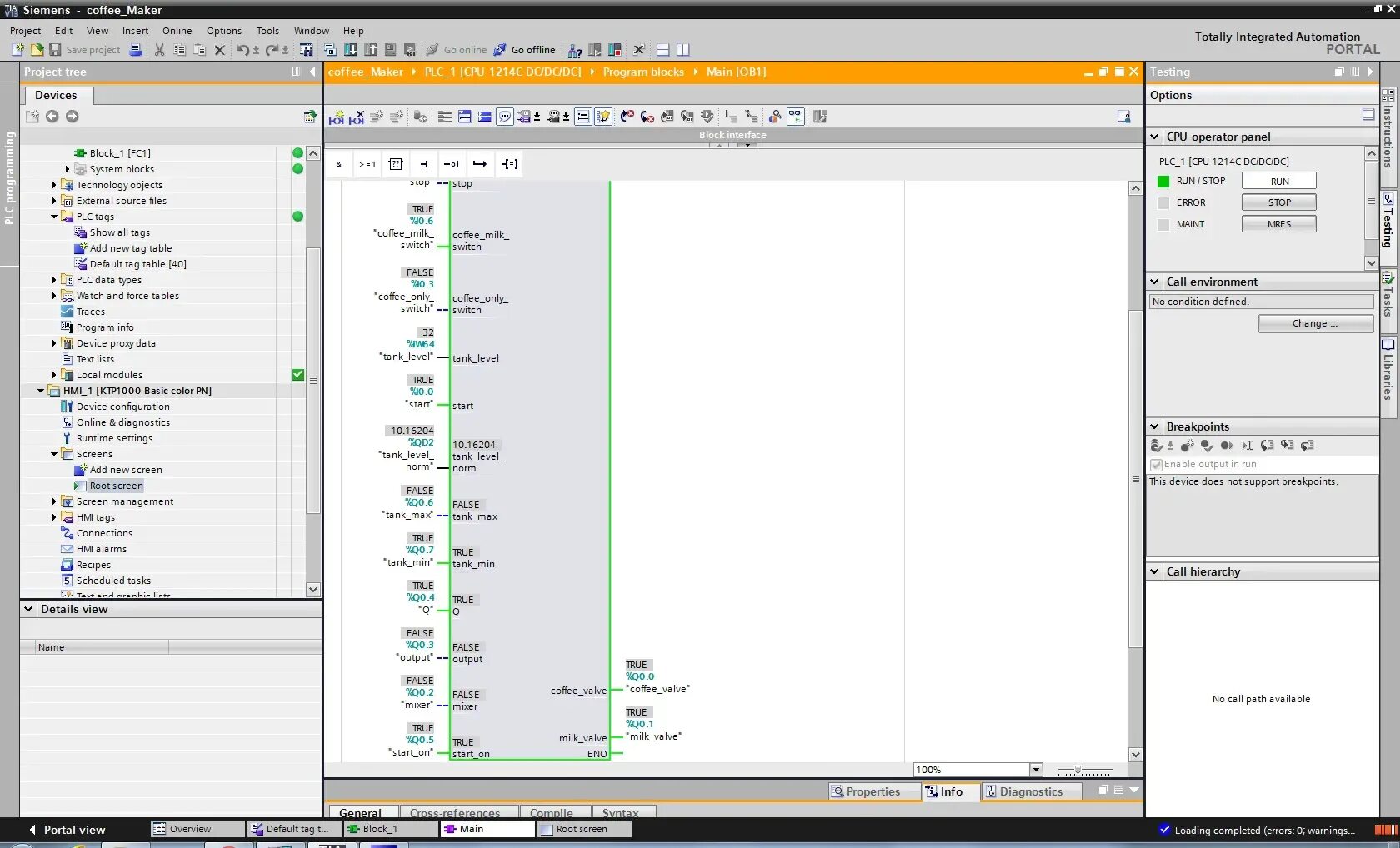
Task: Click the MRES button
Action: pos(1279,224)
